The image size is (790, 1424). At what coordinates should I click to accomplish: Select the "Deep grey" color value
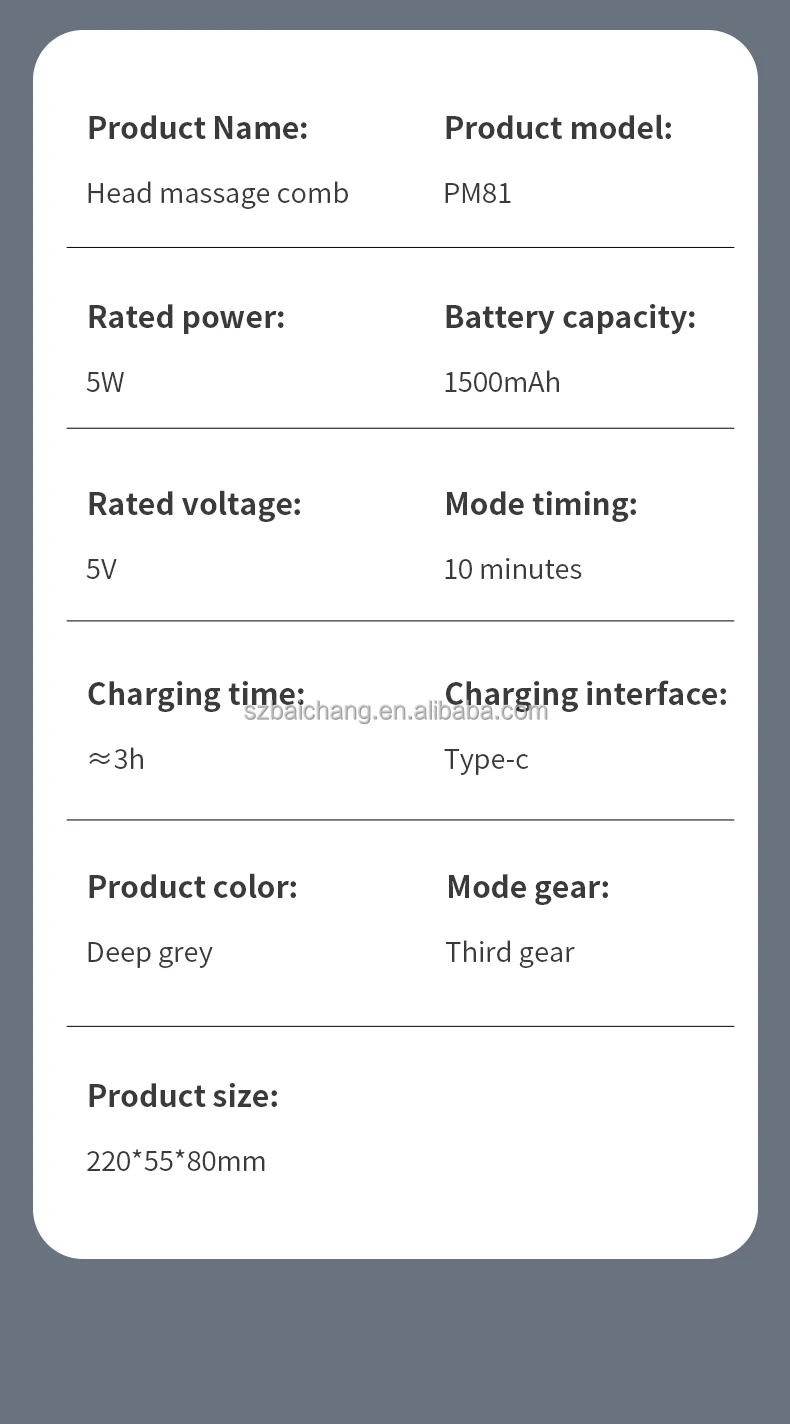tap(149, 952)
